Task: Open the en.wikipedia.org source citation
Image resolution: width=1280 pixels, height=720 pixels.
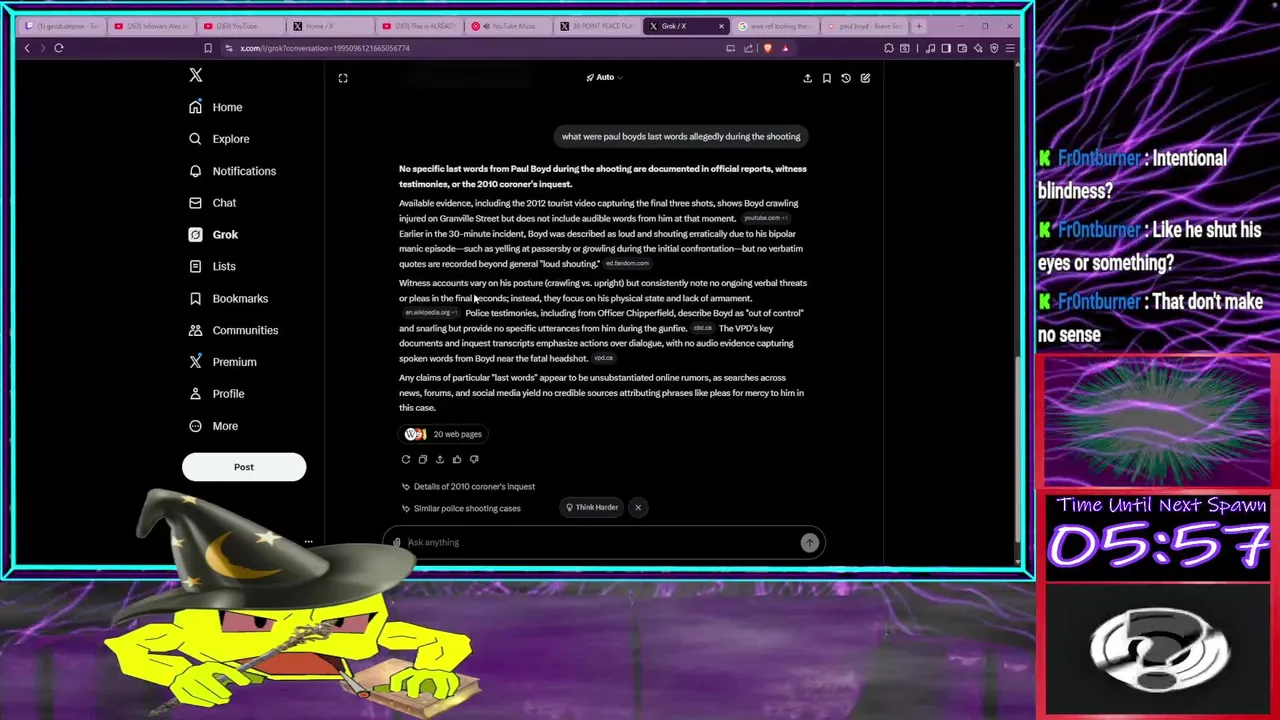Action: [430, 313]
